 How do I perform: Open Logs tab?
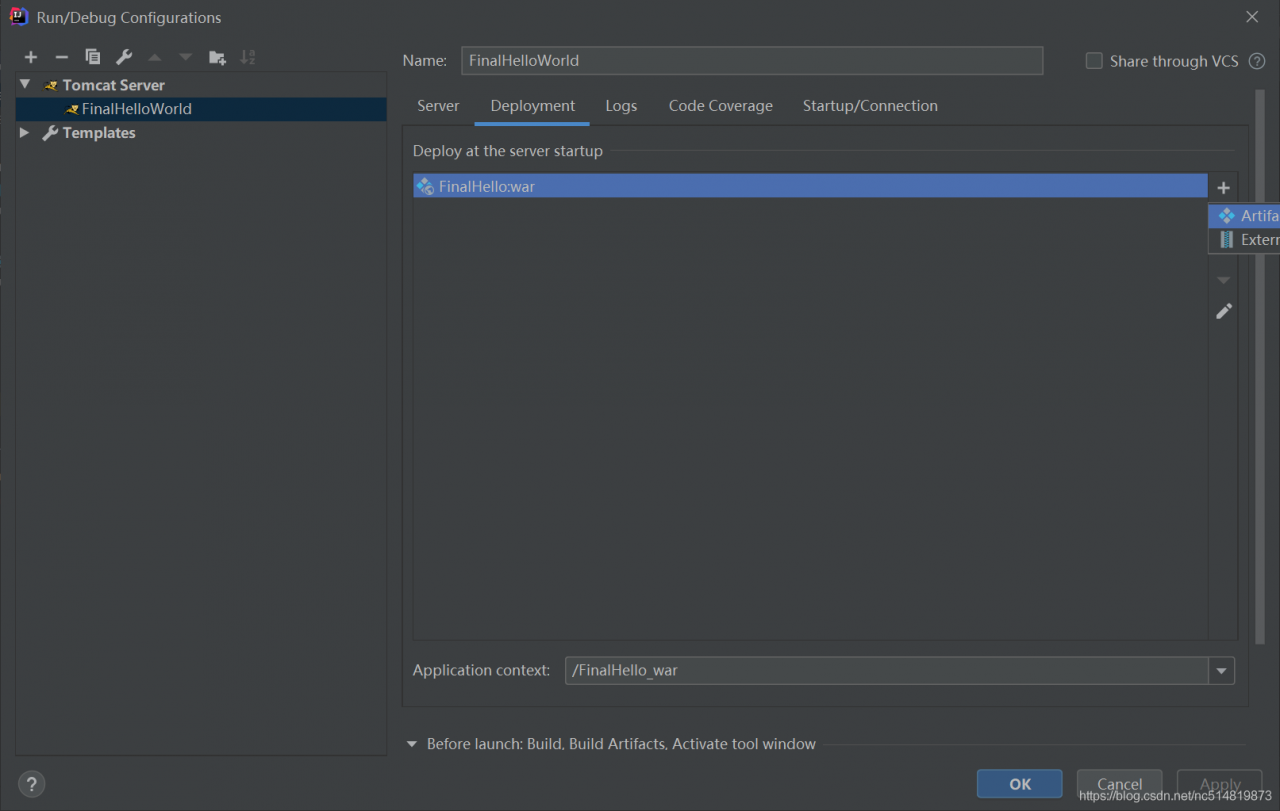pos(621,106)
